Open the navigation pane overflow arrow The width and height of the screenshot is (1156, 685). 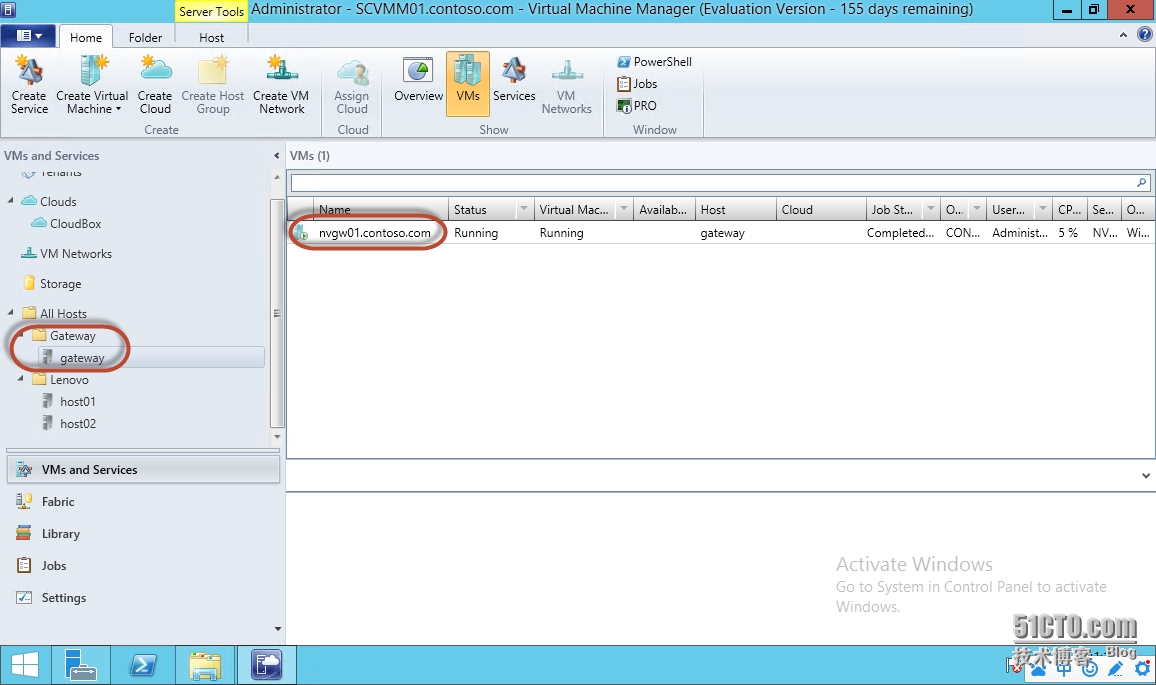click(277, 629)
